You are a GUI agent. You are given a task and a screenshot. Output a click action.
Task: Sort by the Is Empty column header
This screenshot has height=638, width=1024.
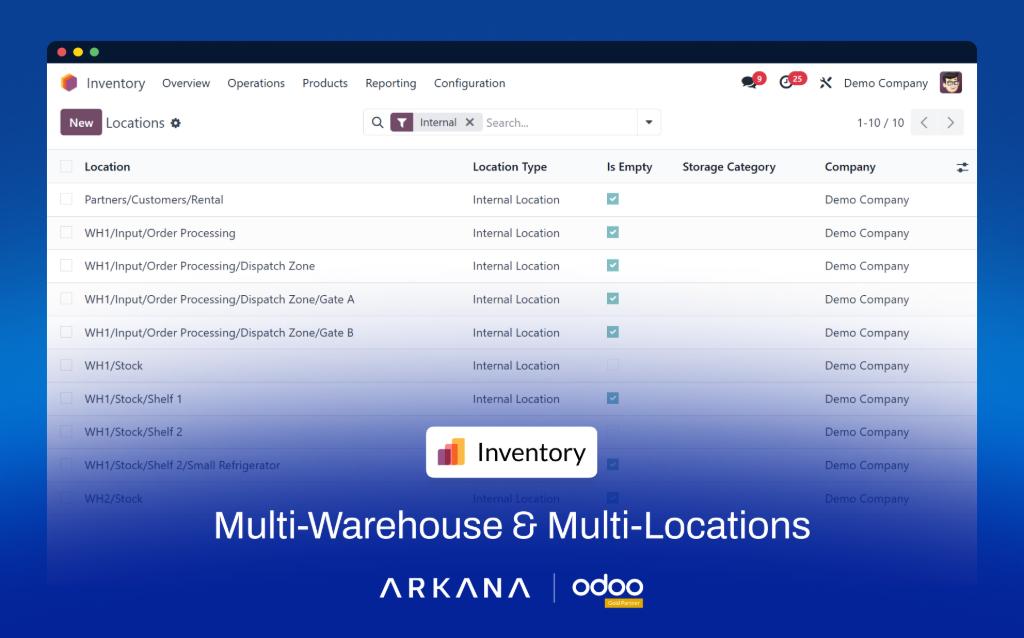click(x=629, y=167)
